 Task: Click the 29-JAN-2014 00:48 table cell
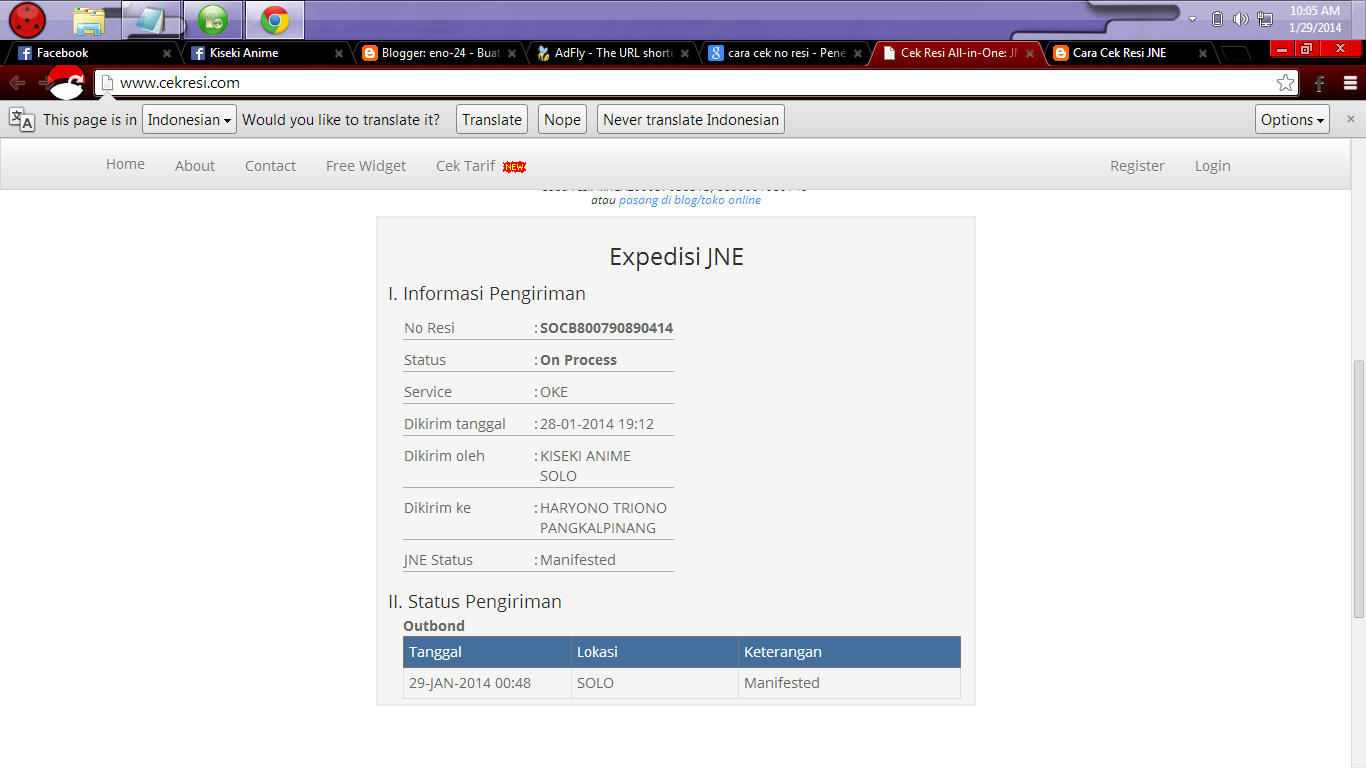coord(487,683)
